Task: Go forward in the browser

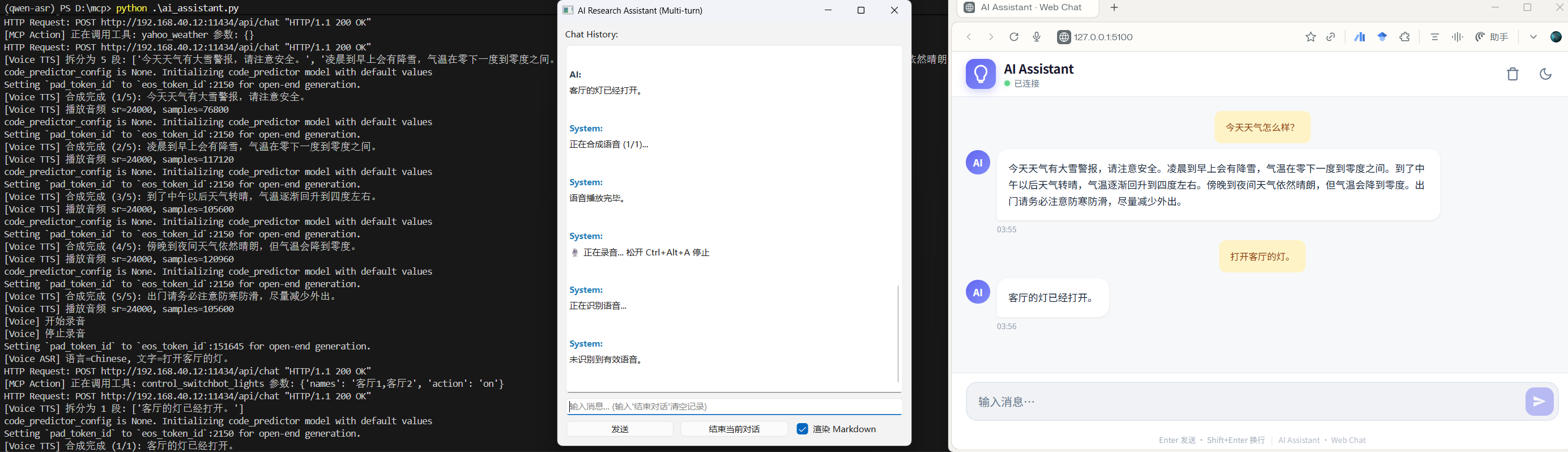Action: pos(991,38)
